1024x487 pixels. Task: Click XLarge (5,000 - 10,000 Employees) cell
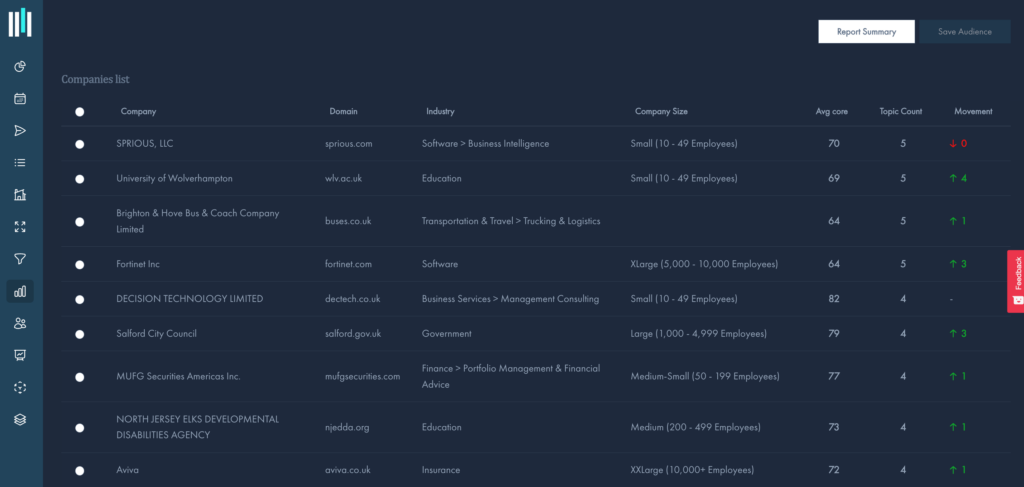pos(704,264)
